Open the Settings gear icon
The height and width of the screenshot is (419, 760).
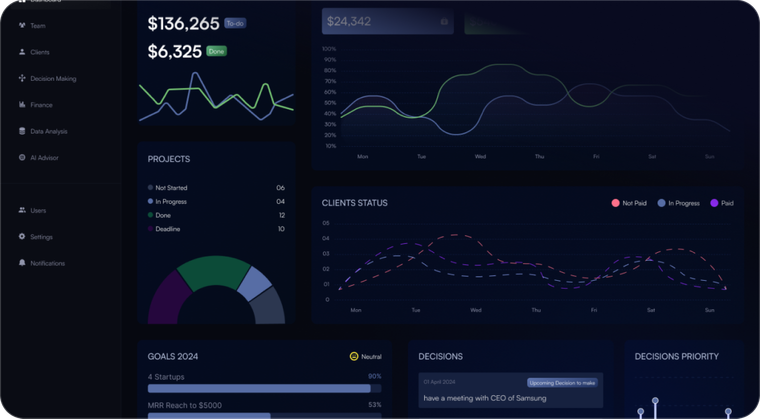pos(22,237)
